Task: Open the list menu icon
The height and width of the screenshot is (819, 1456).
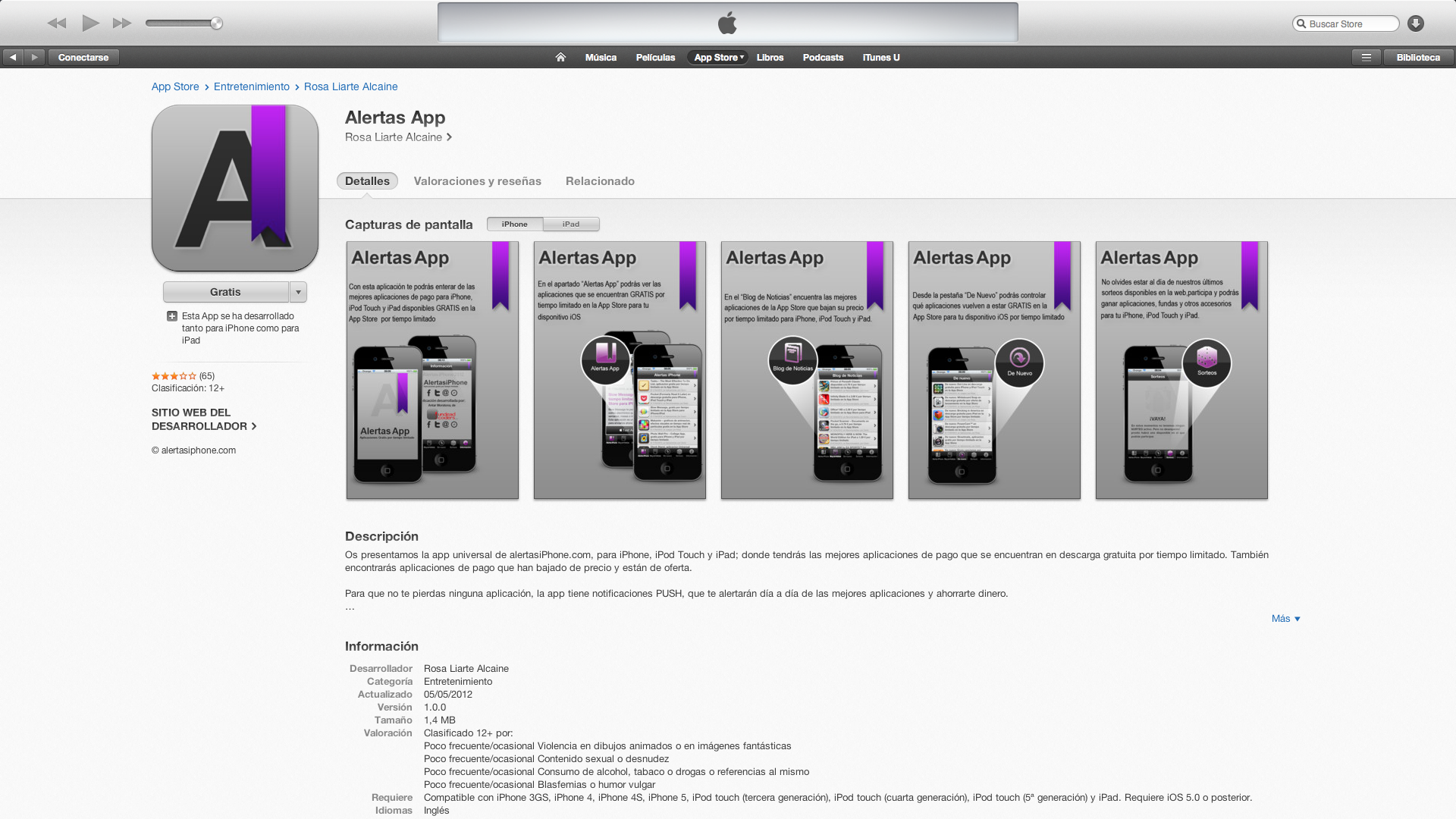Action: pyautogui.click(x=1366, y=57)
